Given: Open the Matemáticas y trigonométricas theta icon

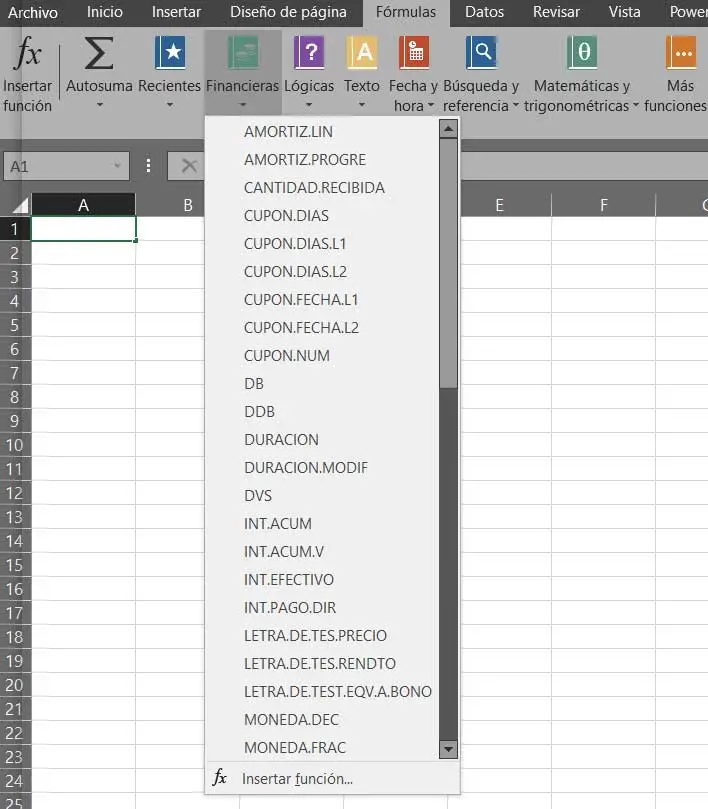Looking at the screenshot, I should click(x=582, y=53).
